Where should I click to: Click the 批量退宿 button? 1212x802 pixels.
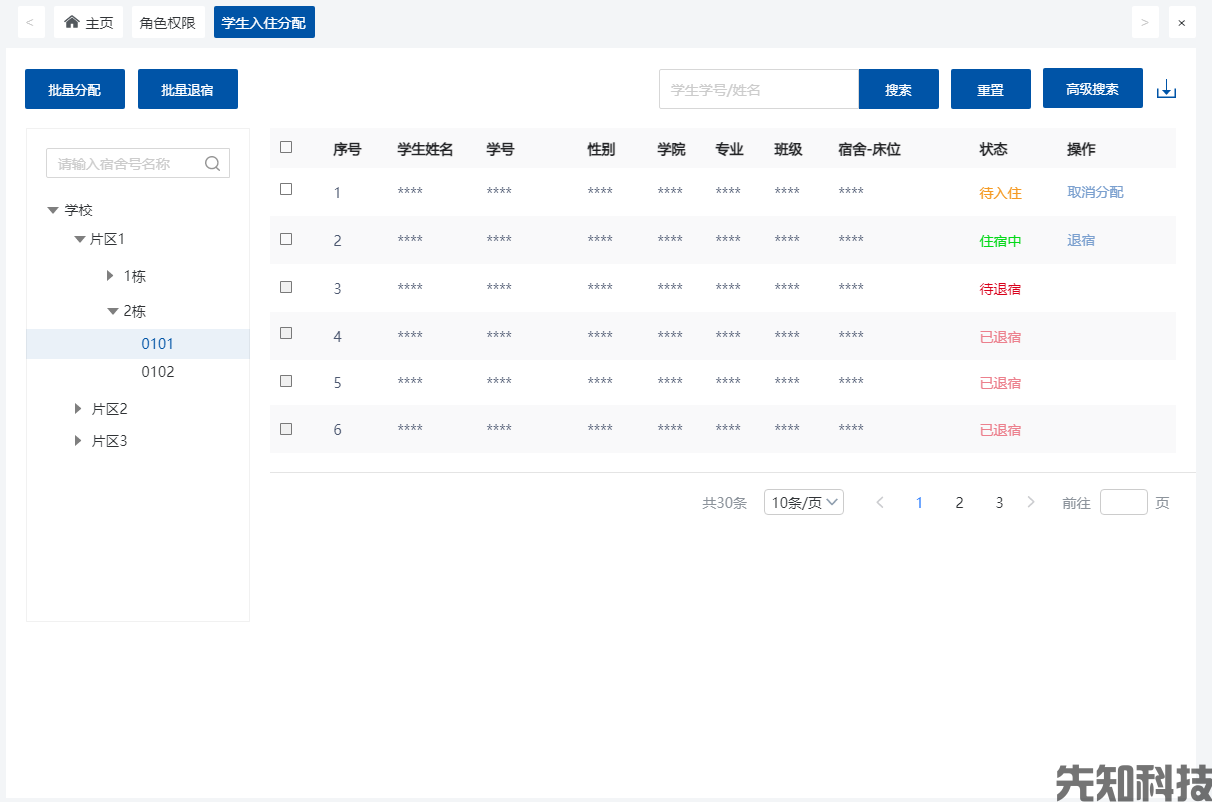tap(188, 89)
